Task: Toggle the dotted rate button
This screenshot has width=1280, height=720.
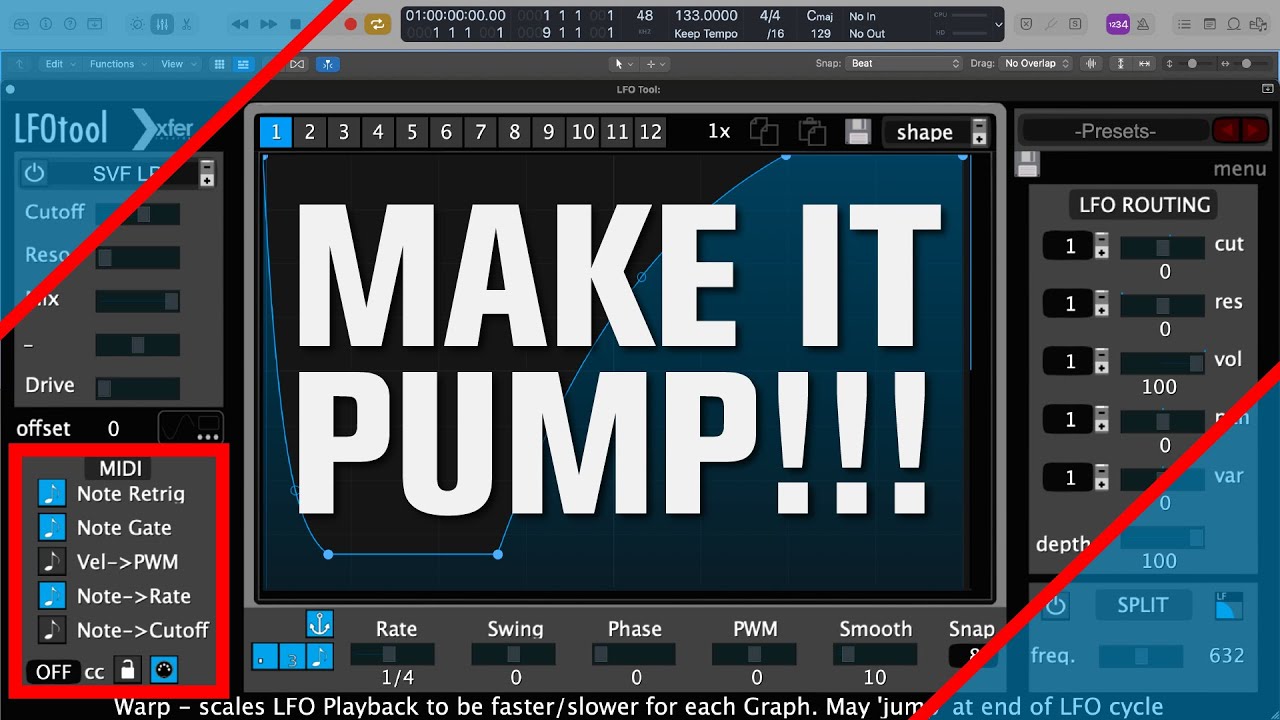Action: tap(265, 657)
